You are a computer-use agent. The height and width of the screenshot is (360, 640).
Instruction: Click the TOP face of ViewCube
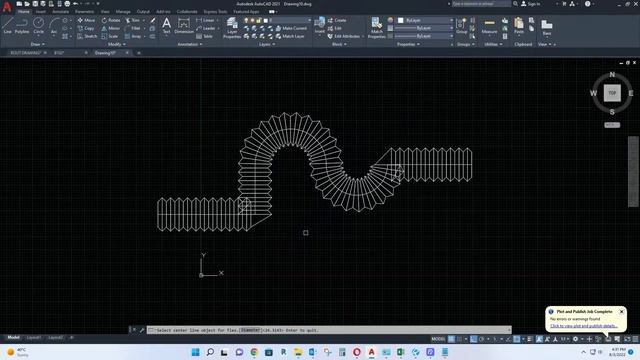pos(612,93)
